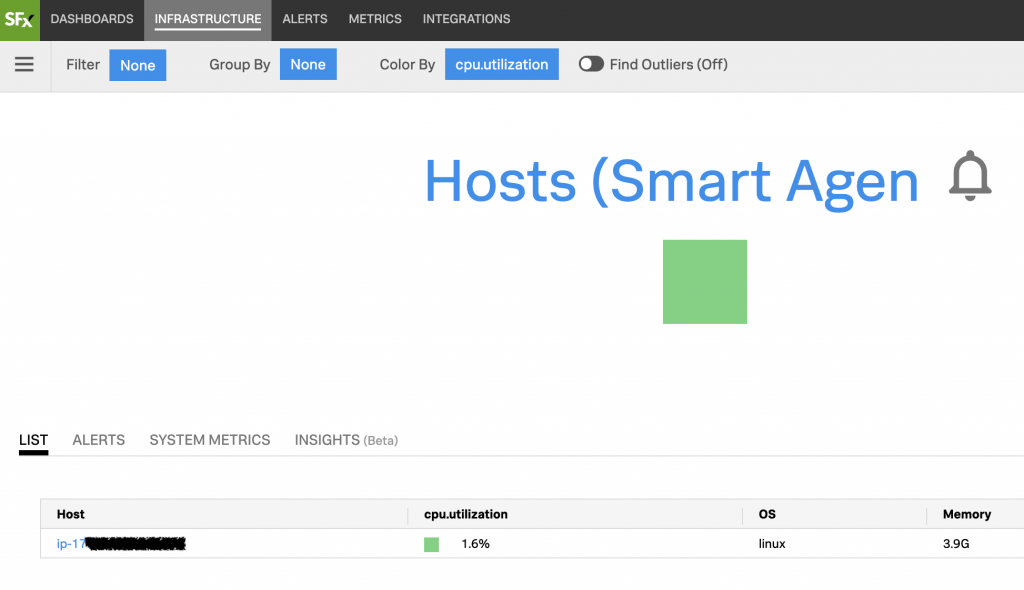Image resolution: width=1024 pixels, height=590 pixels.
Task: Change Color By cpu.utilization selector
Action: point(502,64)
